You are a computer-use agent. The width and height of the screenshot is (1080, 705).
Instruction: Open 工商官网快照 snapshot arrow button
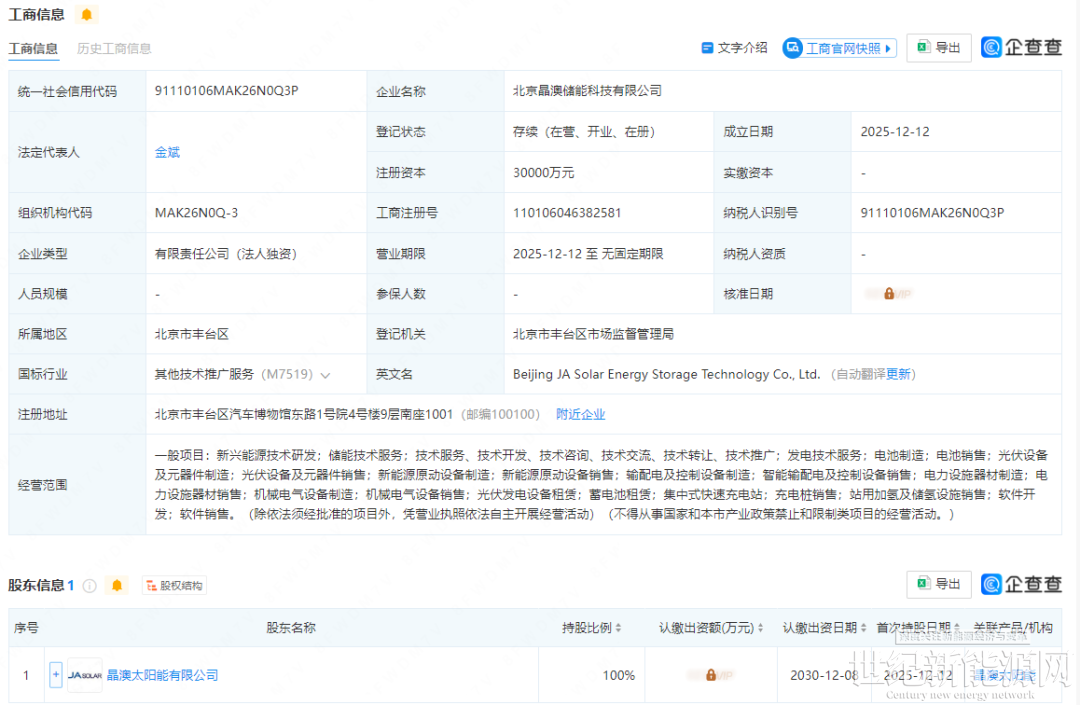click(840, 48)
